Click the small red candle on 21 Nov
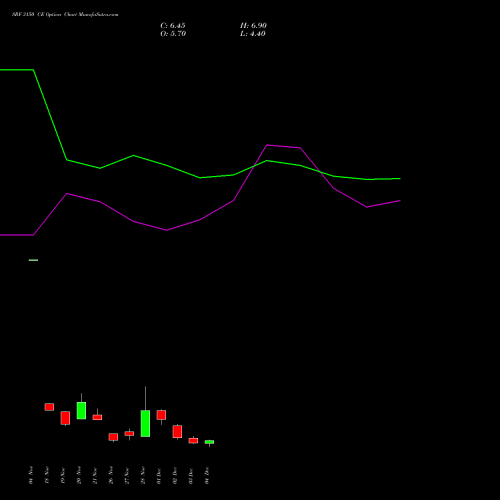The height and width of the screenshot is (500, 500). (97, 417)
